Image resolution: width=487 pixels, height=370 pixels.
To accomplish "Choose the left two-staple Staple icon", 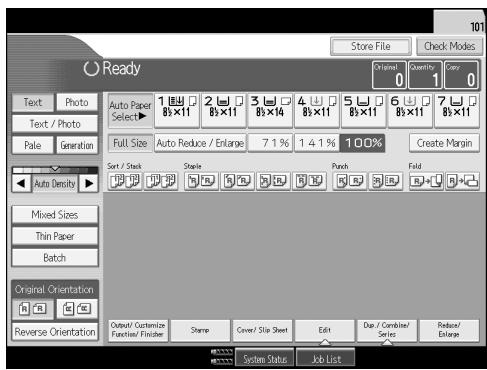I will (273, 181).
